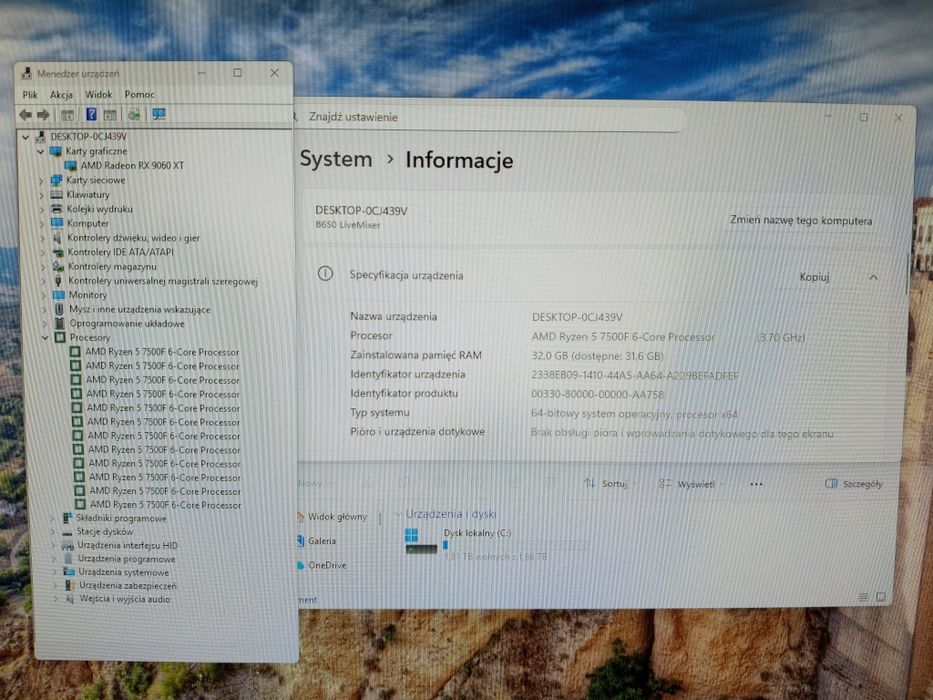Open the Pomoc menu
933x700 pixels.
139,94
